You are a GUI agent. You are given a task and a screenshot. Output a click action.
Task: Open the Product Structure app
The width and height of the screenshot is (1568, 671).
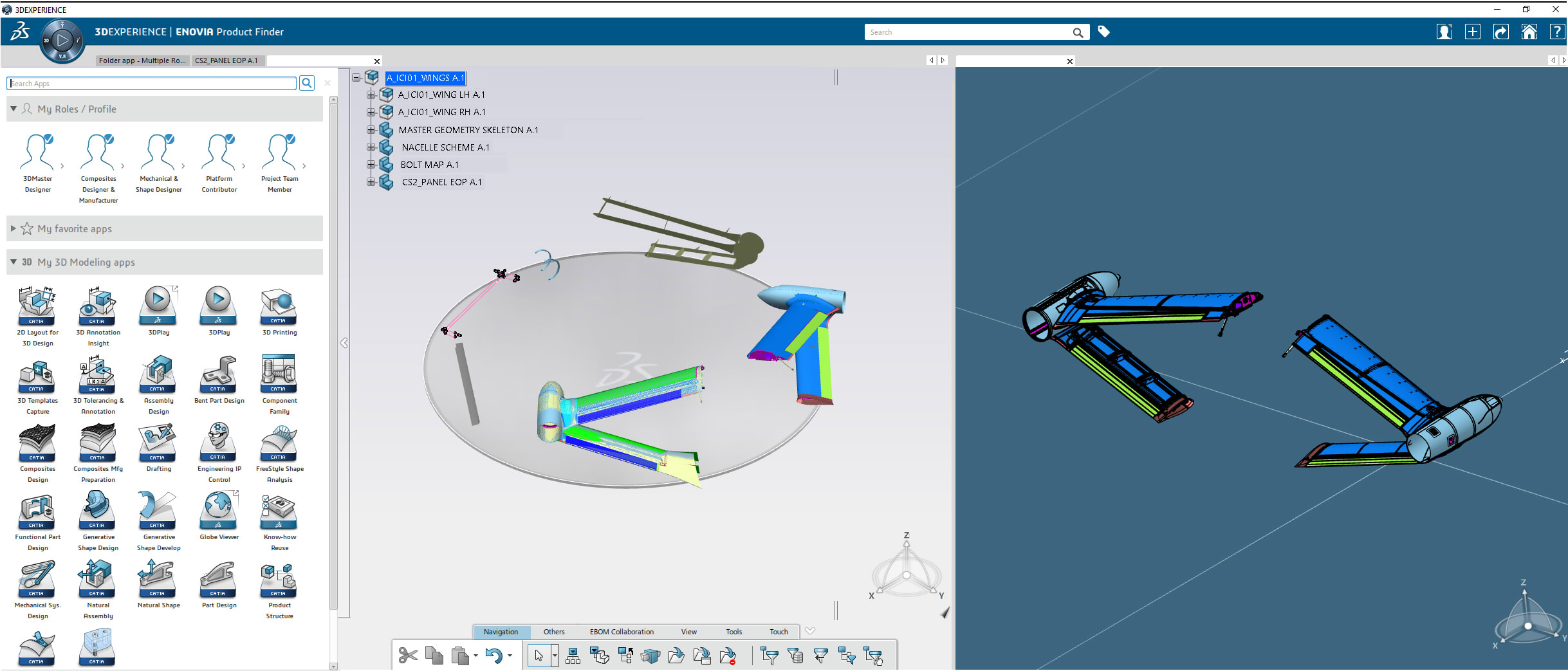[279, 589]
